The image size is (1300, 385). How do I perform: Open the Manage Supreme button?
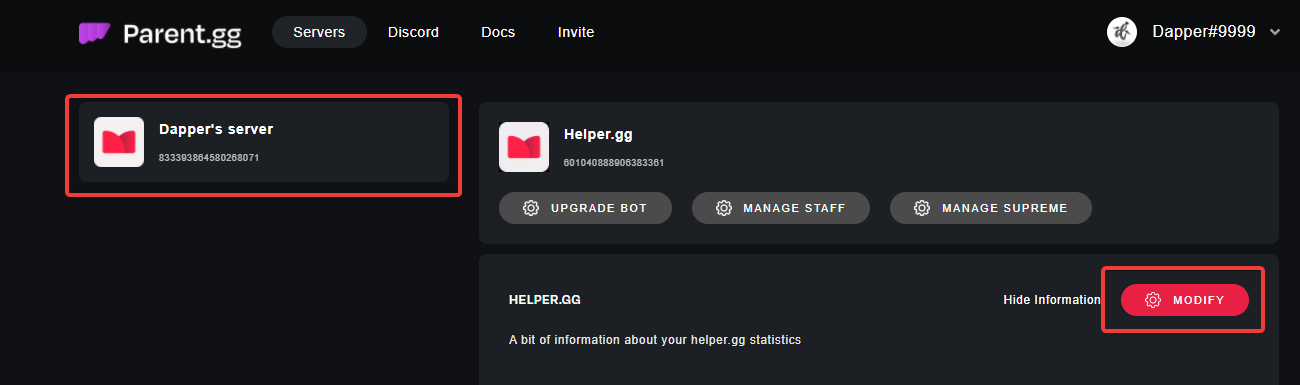(991, 208)
